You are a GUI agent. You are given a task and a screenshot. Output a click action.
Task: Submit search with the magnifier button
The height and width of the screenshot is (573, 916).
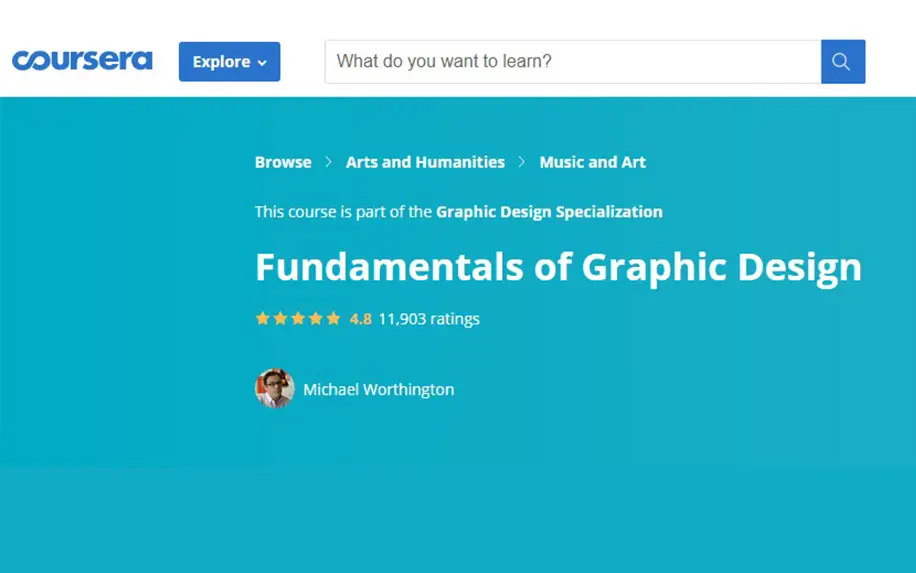(843, 61)
